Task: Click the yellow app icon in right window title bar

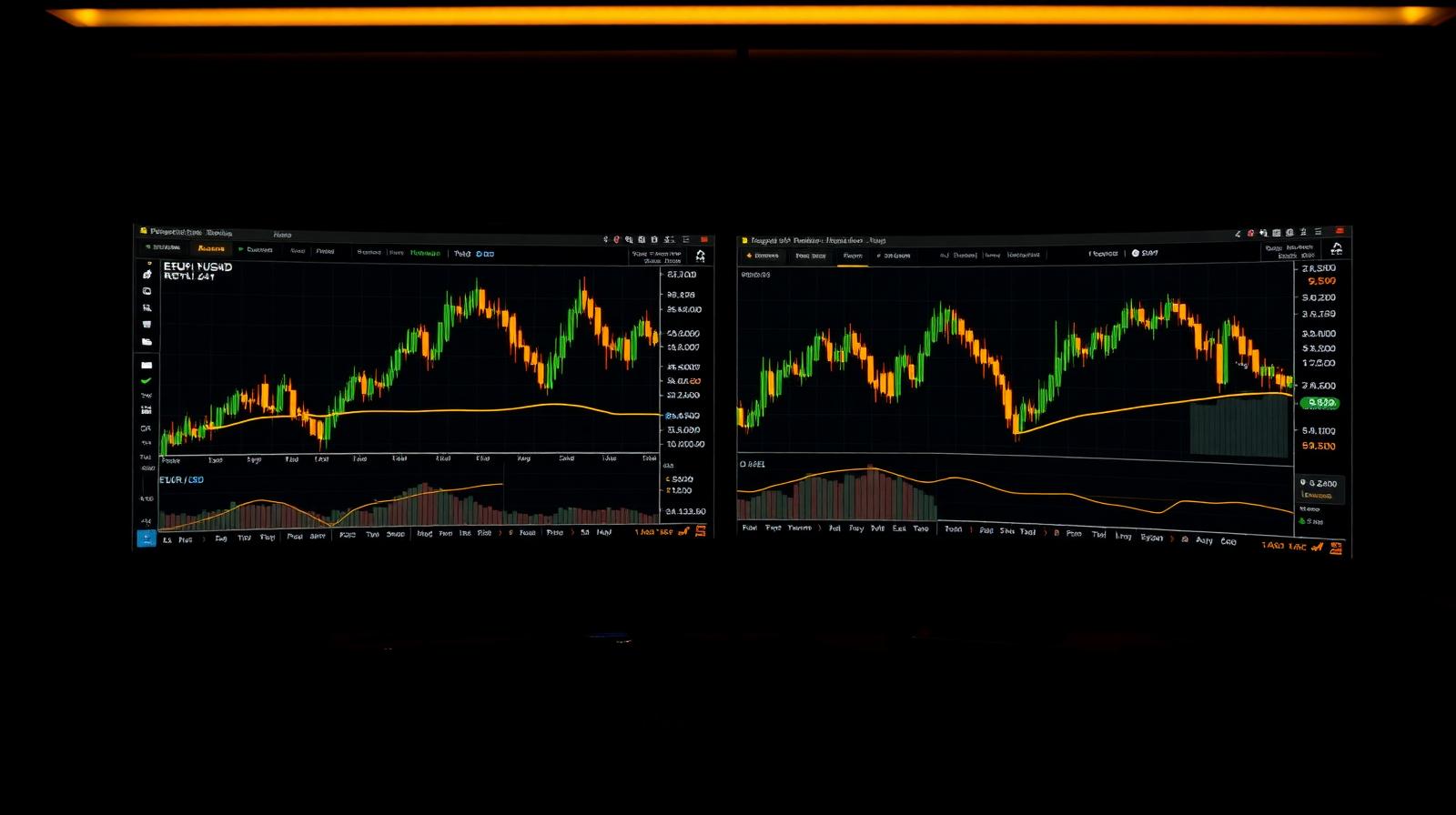Action: tap(744, 241)
